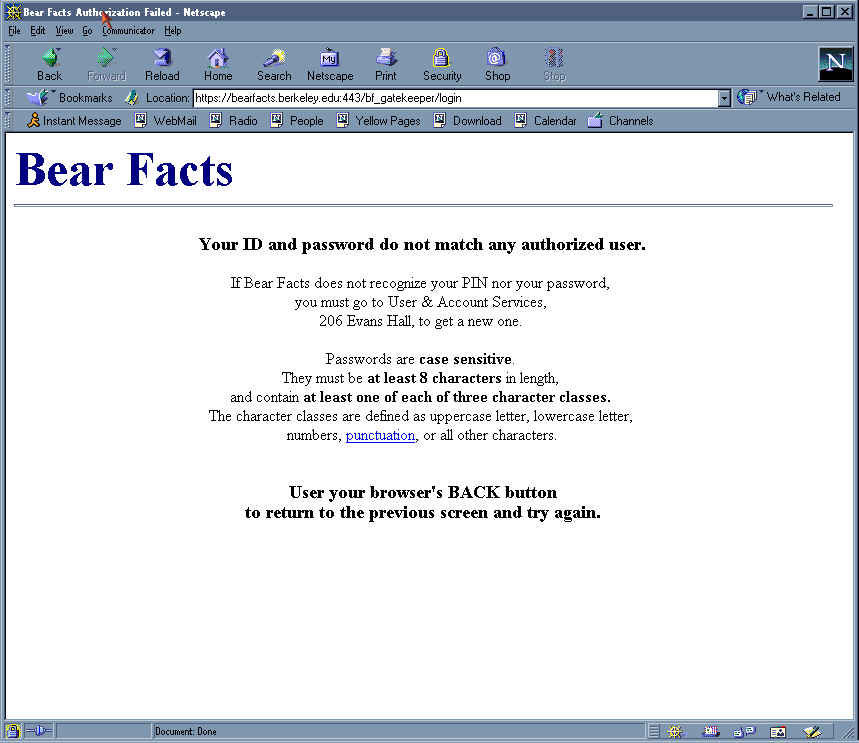Go back with the Back toolbar button

pyautogui.click(x=49, y=64)
